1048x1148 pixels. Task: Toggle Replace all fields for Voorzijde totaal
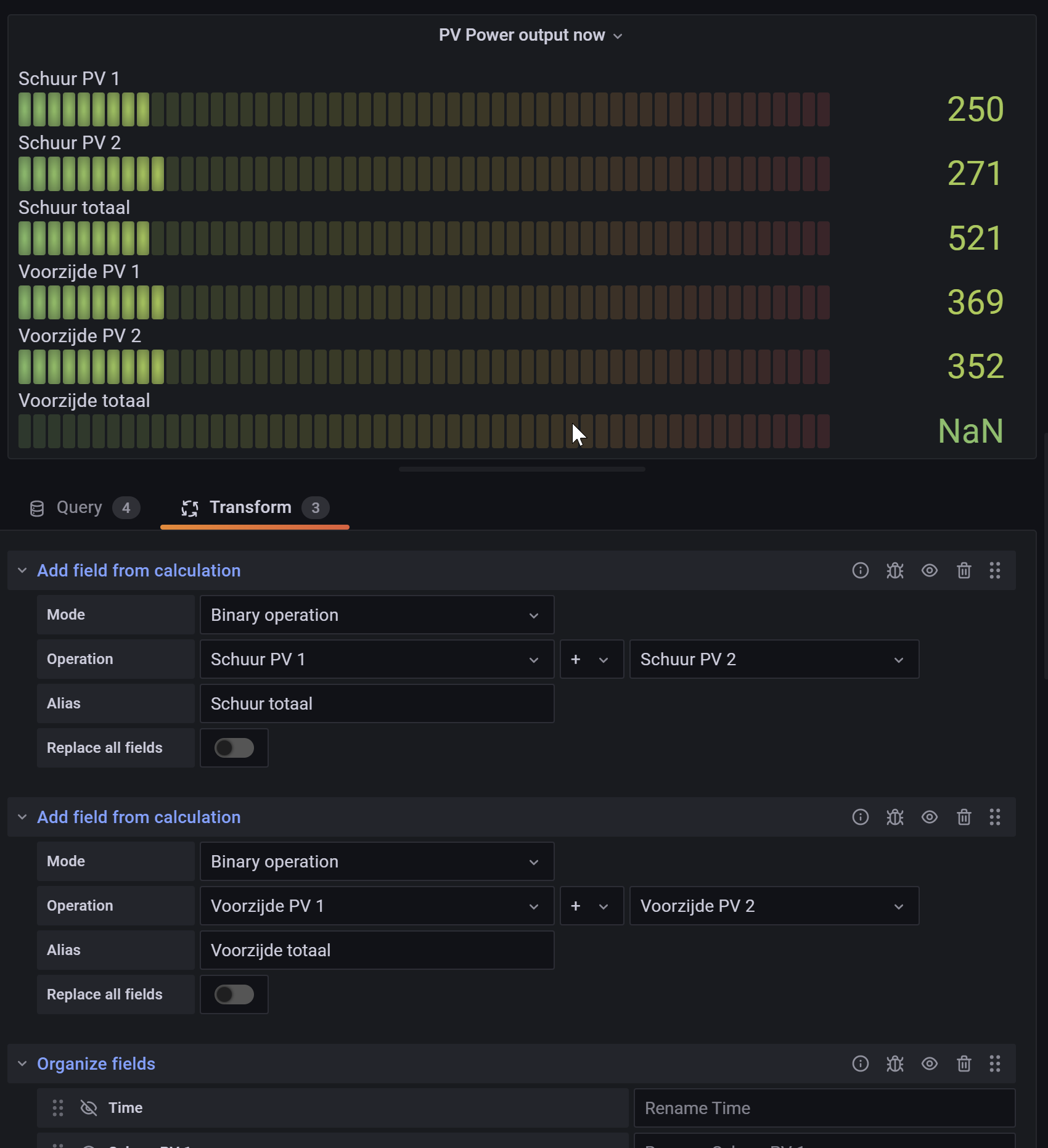coord(234,994)
